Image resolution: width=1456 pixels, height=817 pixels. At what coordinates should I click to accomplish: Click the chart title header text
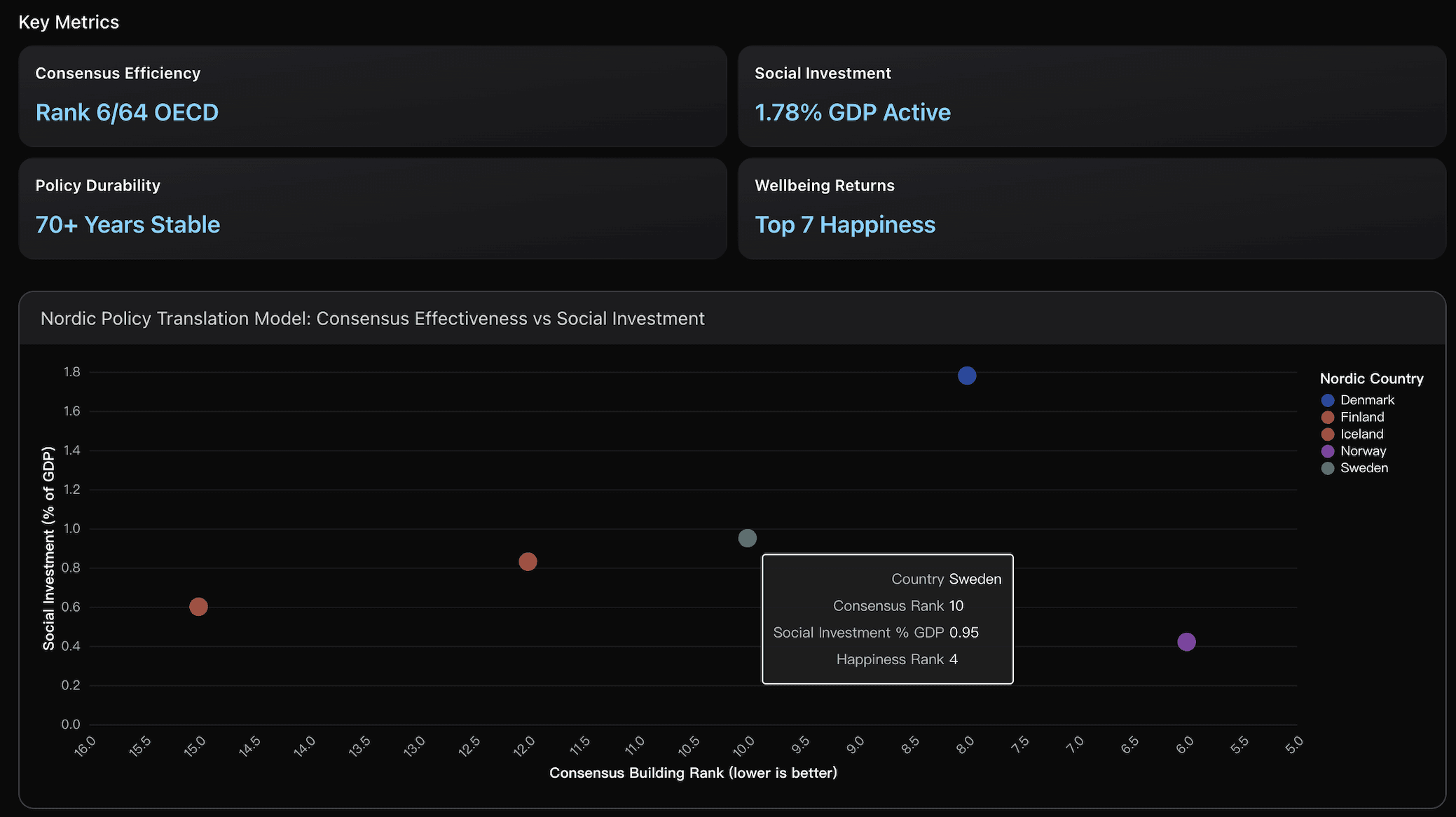pos(372,318)
